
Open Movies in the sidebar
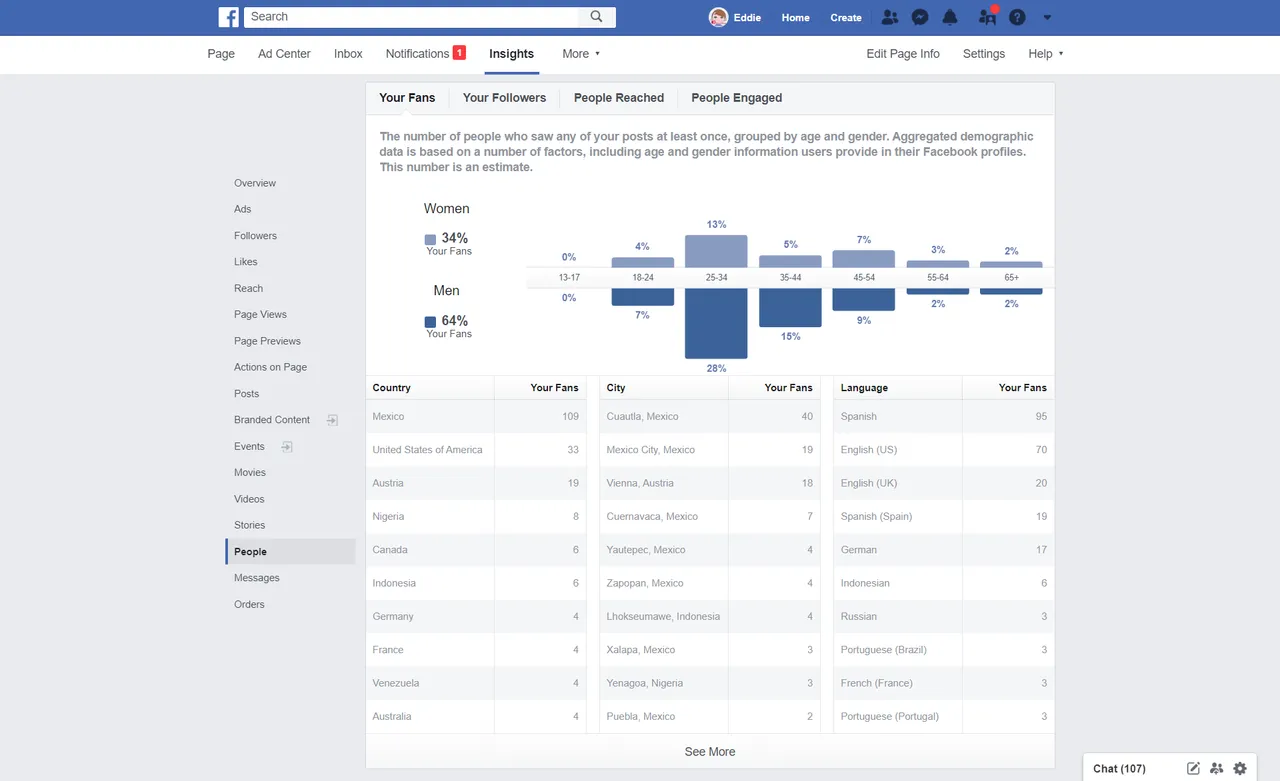(x=250, y=473)
